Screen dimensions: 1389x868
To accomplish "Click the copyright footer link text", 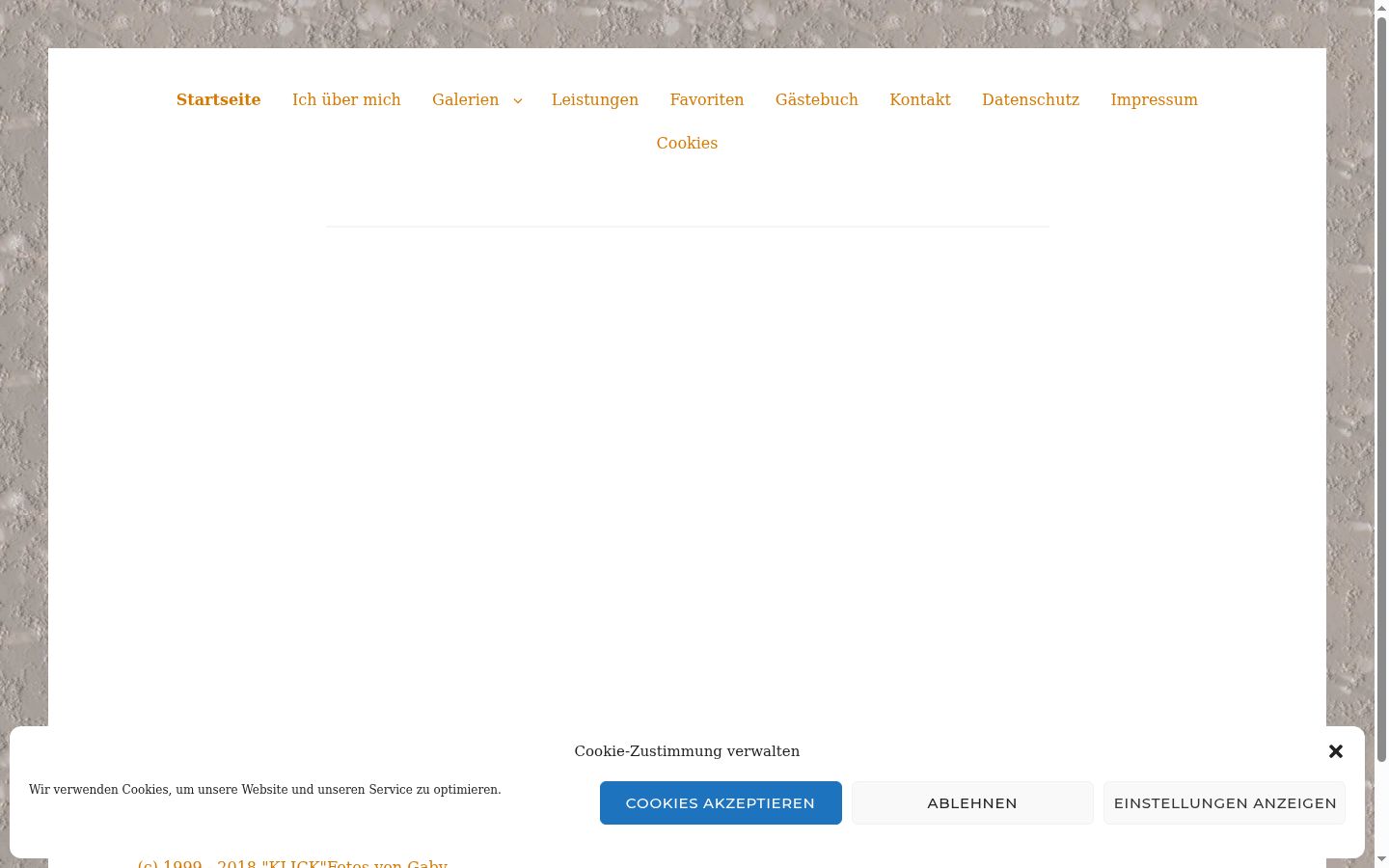I will pyautogui.click(x=292, y=863).
